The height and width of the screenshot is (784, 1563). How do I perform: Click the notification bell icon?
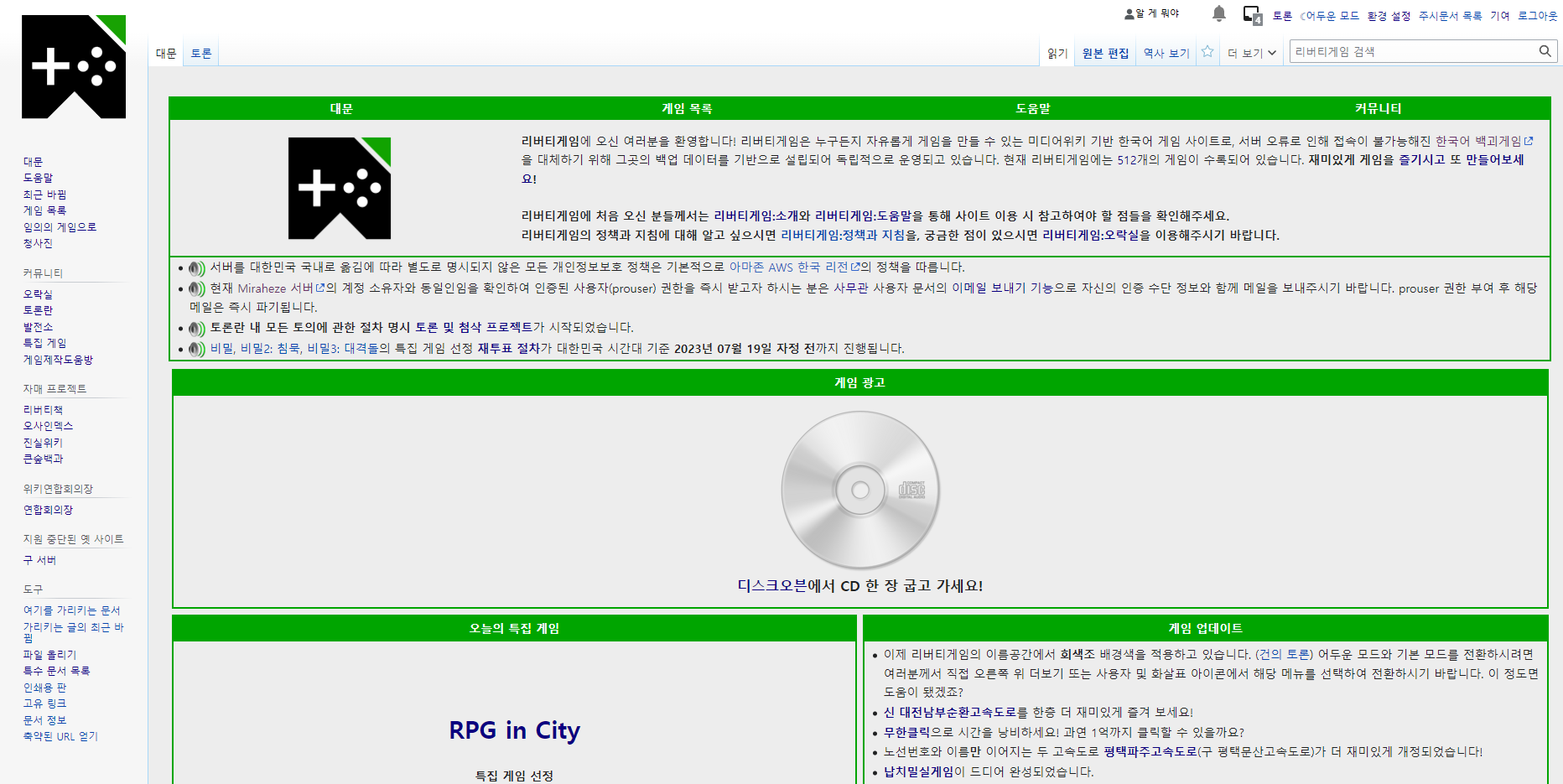(1219, 13)
